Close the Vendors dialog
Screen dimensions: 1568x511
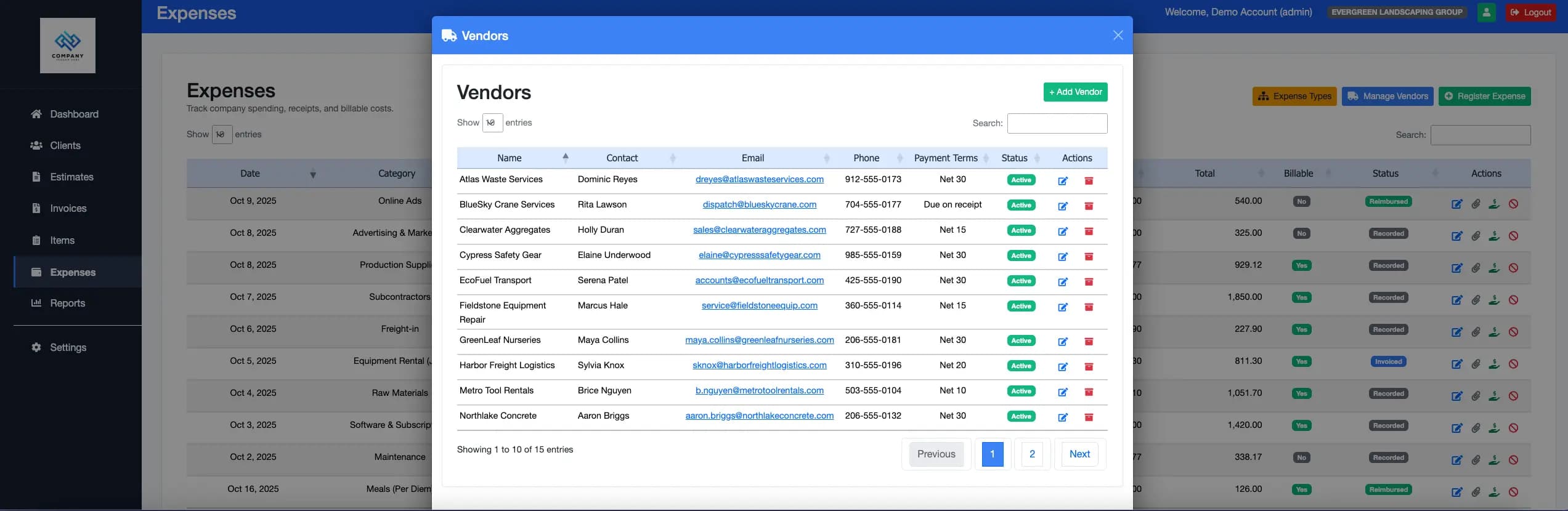coord(1118,35)
